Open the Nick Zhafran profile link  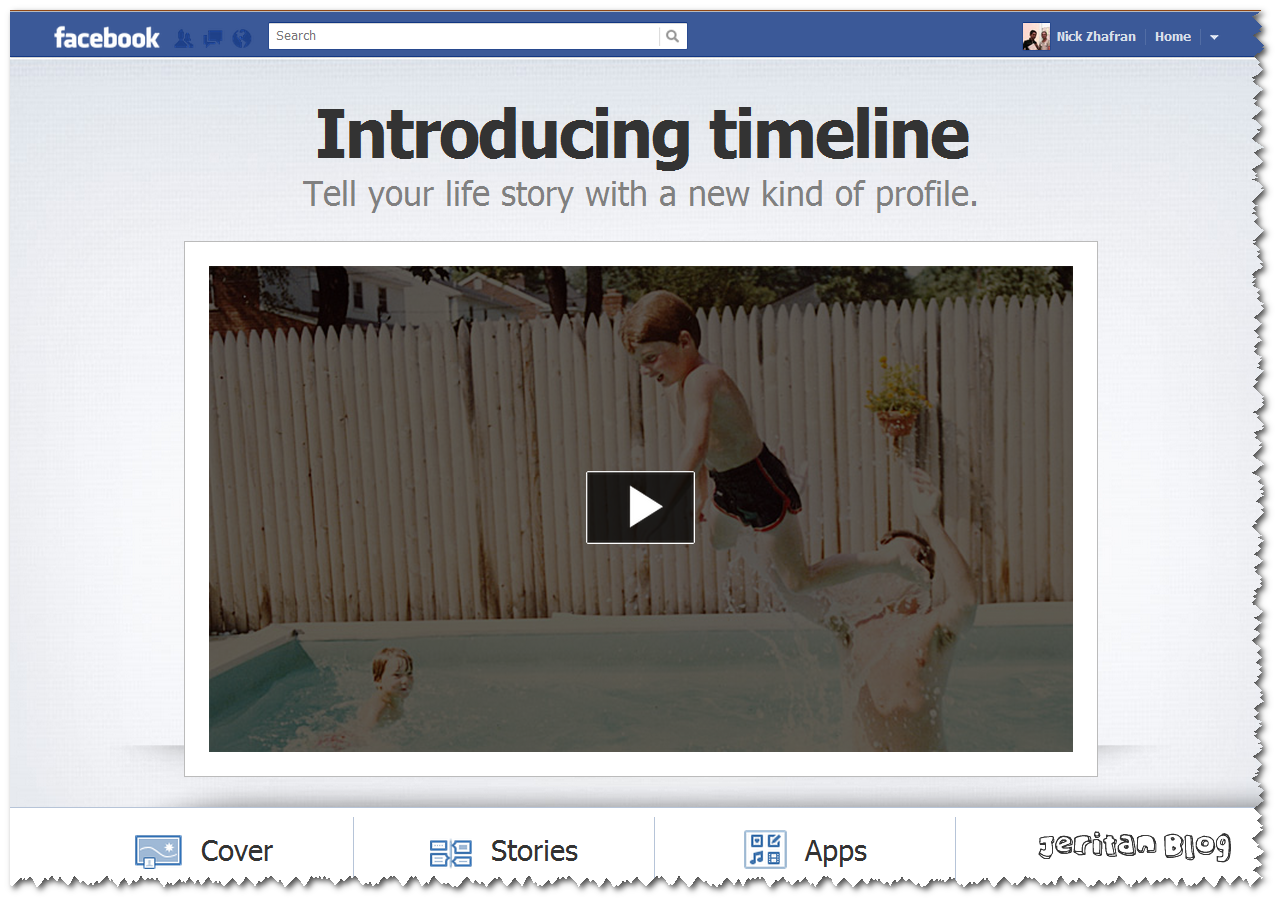tap(1096, 37)
